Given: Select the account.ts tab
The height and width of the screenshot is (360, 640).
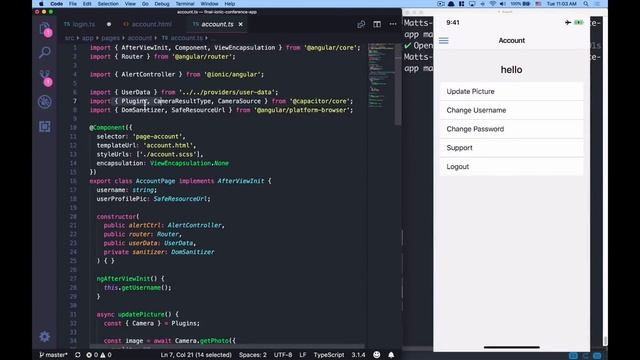Looking at the screenshot, I should pyautogui.click(x=217, y=24).
